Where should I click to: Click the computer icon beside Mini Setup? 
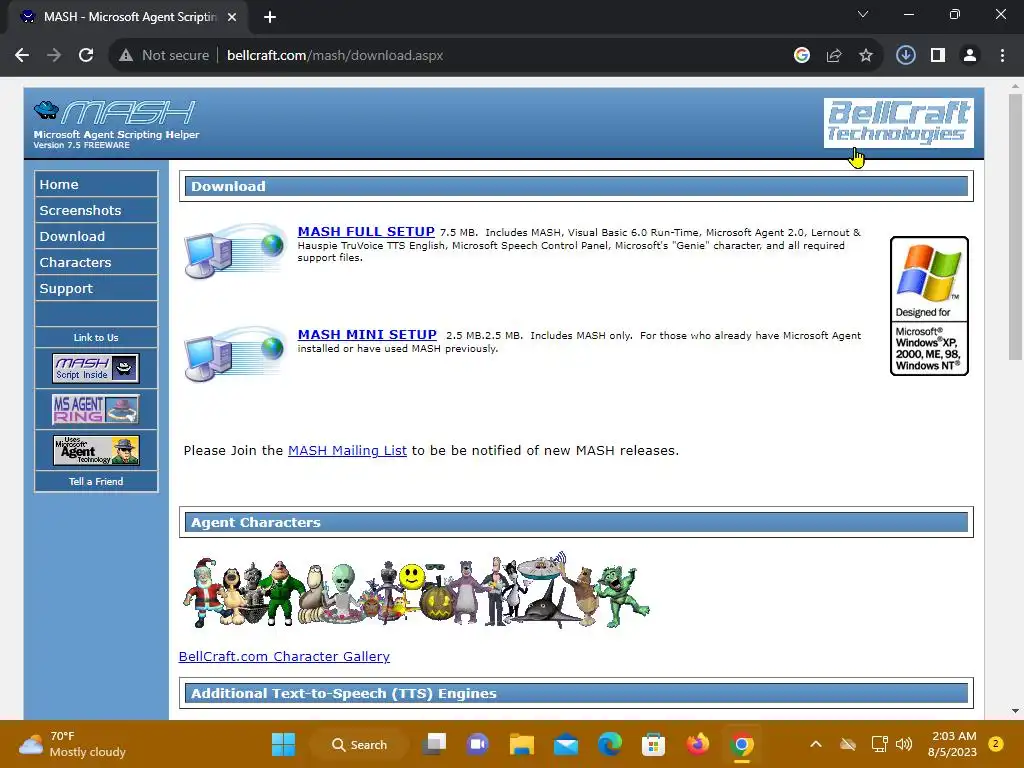(234, 353)
